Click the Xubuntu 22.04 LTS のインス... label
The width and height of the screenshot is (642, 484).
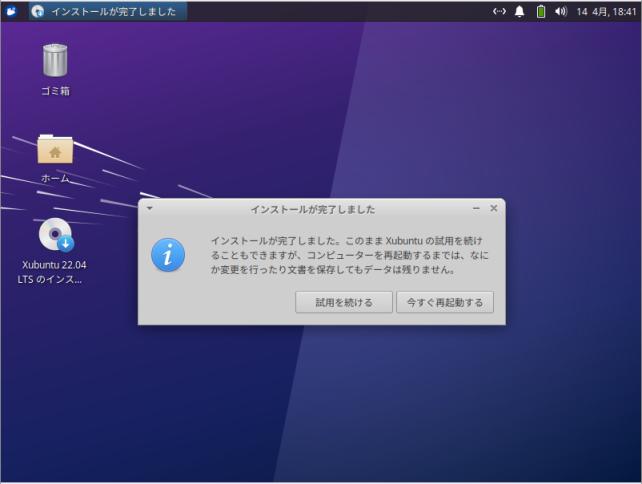pos(52,272)
